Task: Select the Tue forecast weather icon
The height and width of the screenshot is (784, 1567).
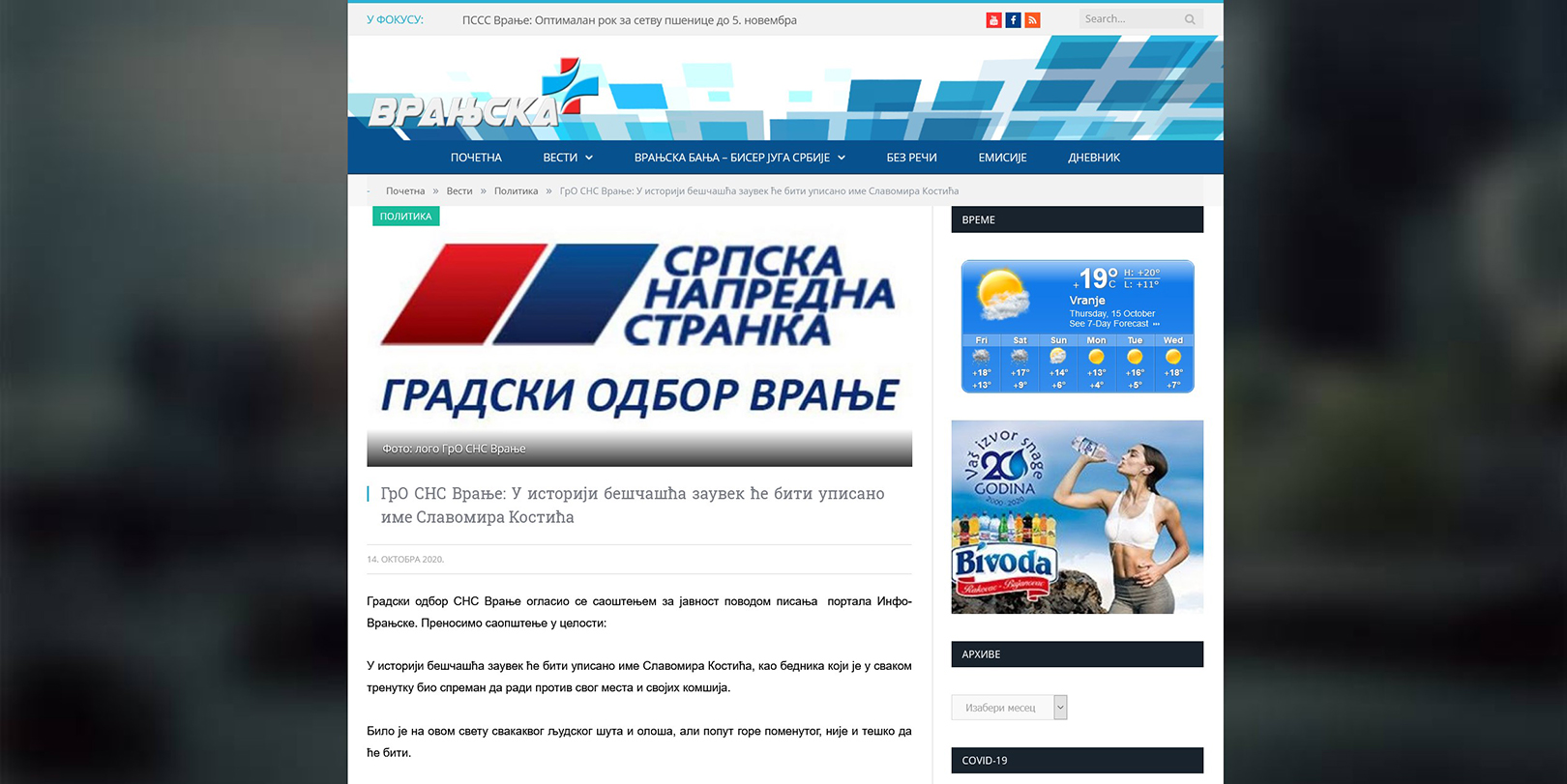Action: [1135, 357]
